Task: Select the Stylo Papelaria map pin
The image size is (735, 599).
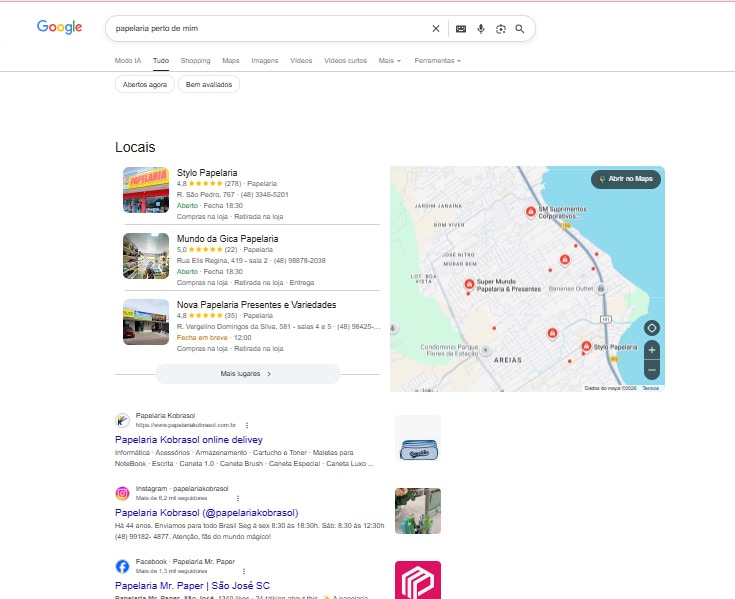Action: (586, 346)
